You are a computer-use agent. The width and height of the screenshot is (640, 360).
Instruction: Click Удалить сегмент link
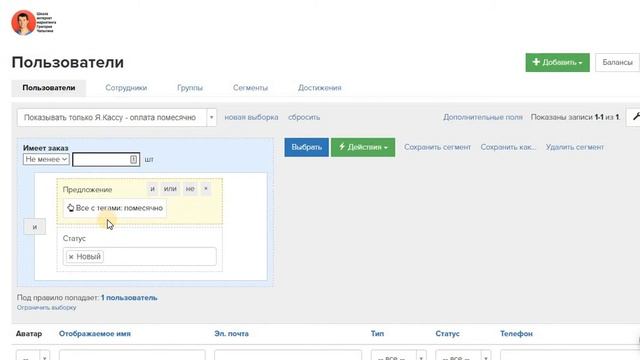(575, 147)
